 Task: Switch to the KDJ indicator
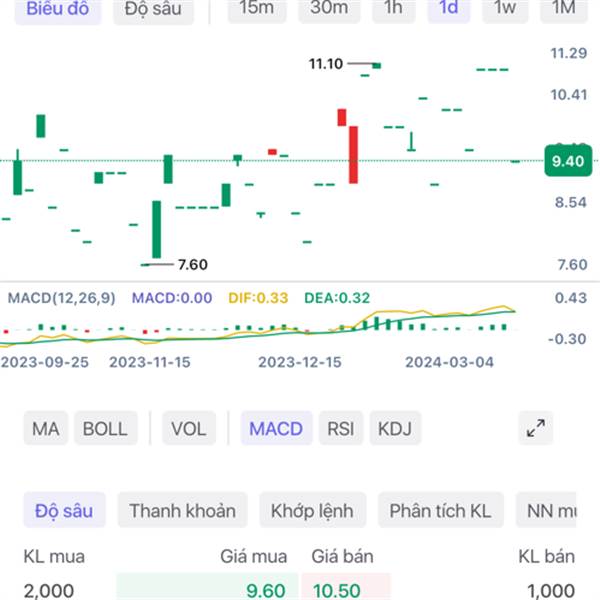(395, 428)
